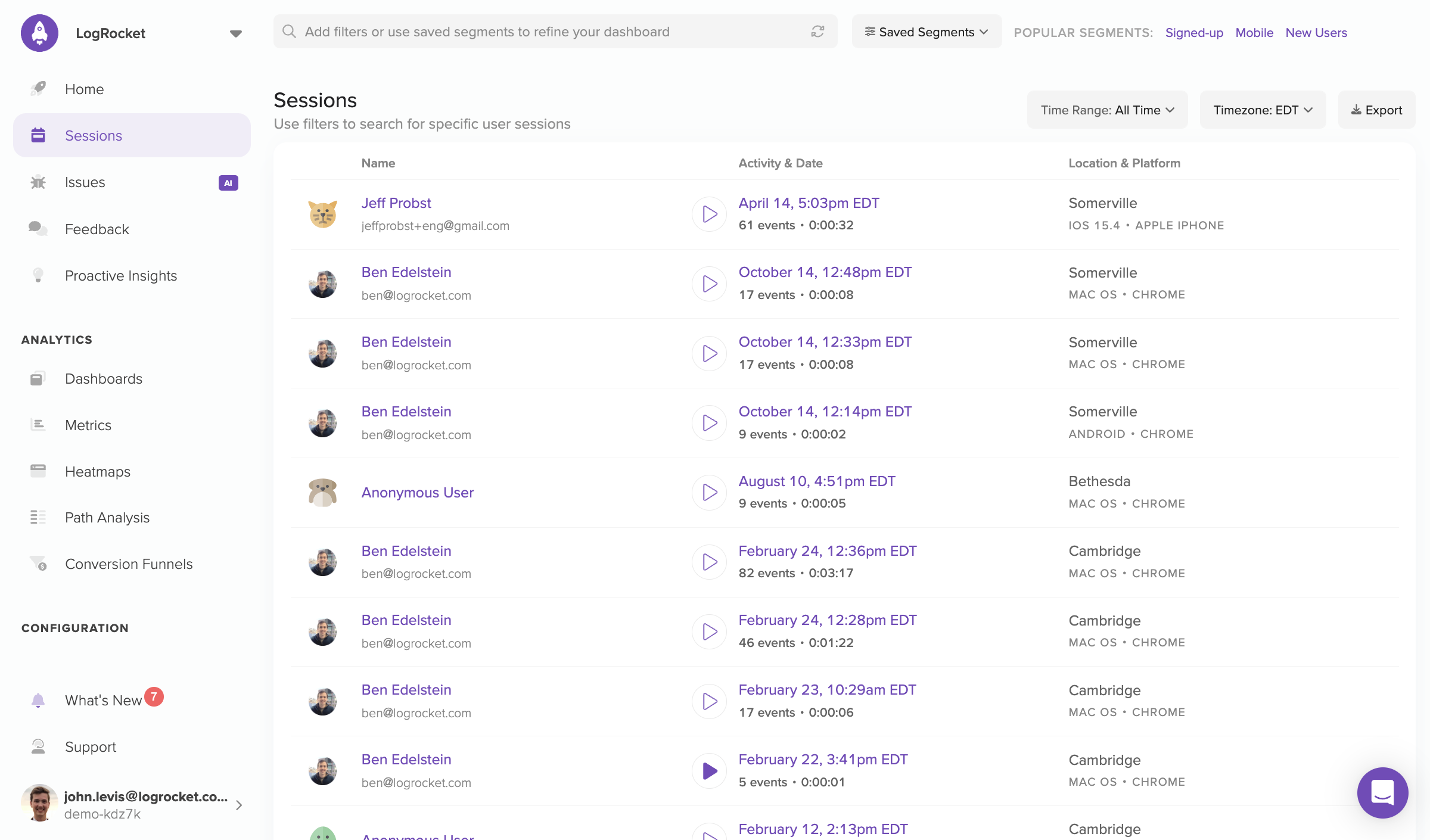Play Jeff Probst session recording
Screen dimensions: 1430x840
click(x=711, y=213)
